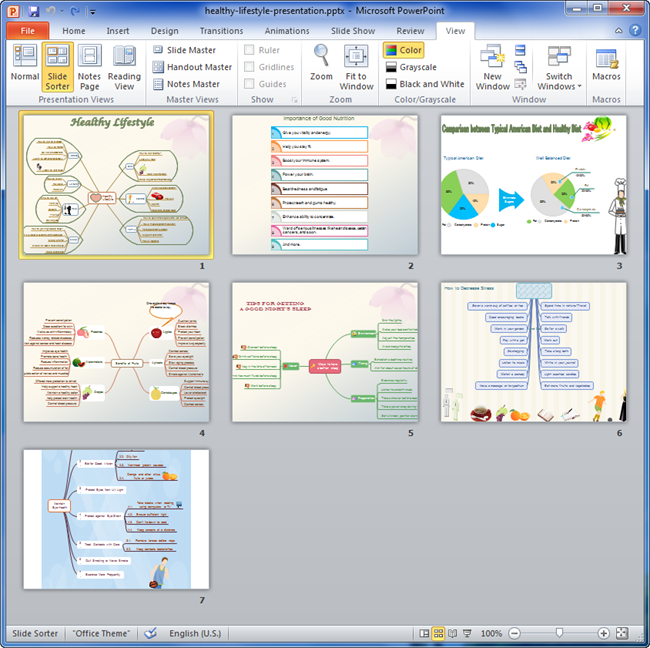Toggle the Ruler checkbox
Image resolution: width=650 pixels, height=648 pixels.
[x=249, y=50]
